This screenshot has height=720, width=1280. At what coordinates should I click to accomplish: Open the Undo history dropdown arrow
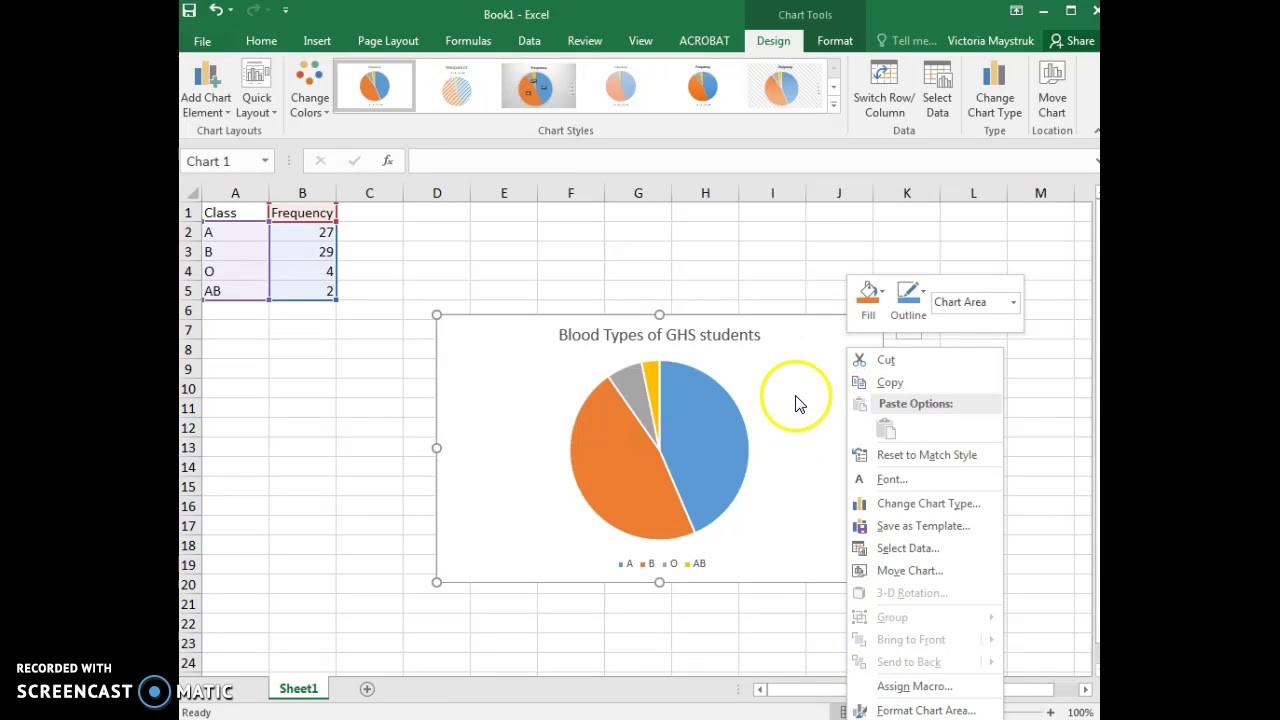231,11
